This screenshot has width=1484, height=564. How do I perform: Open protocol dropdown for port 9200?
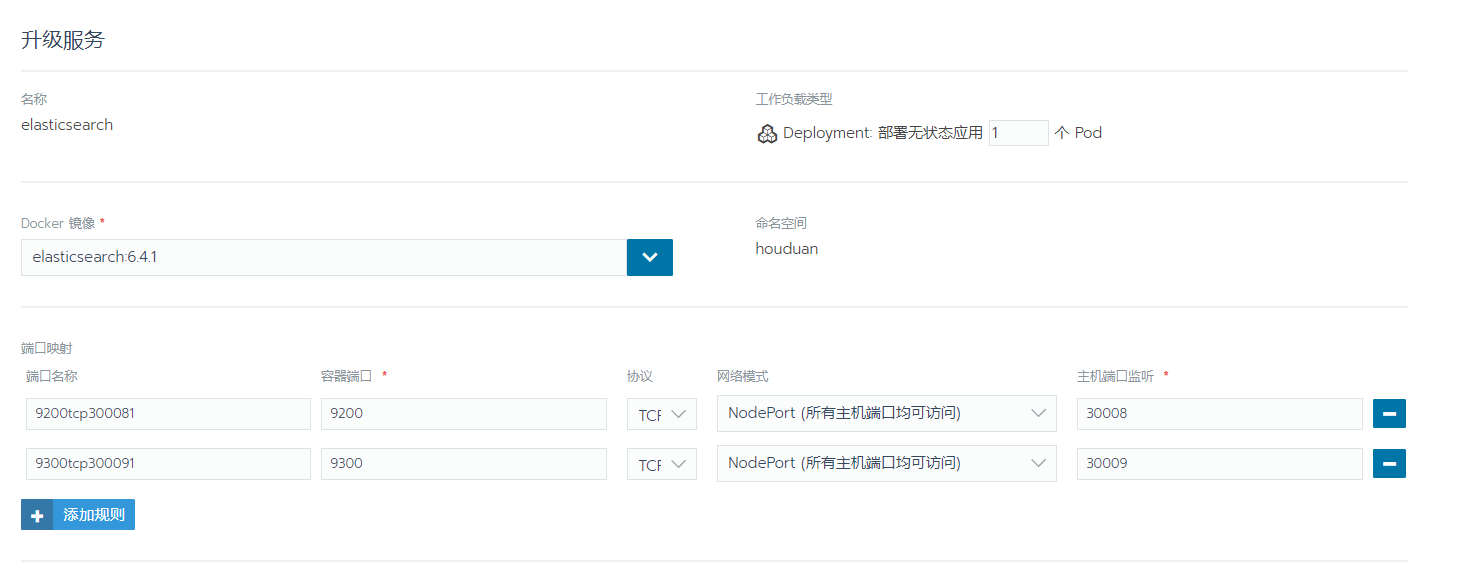[x=662, y=414]
